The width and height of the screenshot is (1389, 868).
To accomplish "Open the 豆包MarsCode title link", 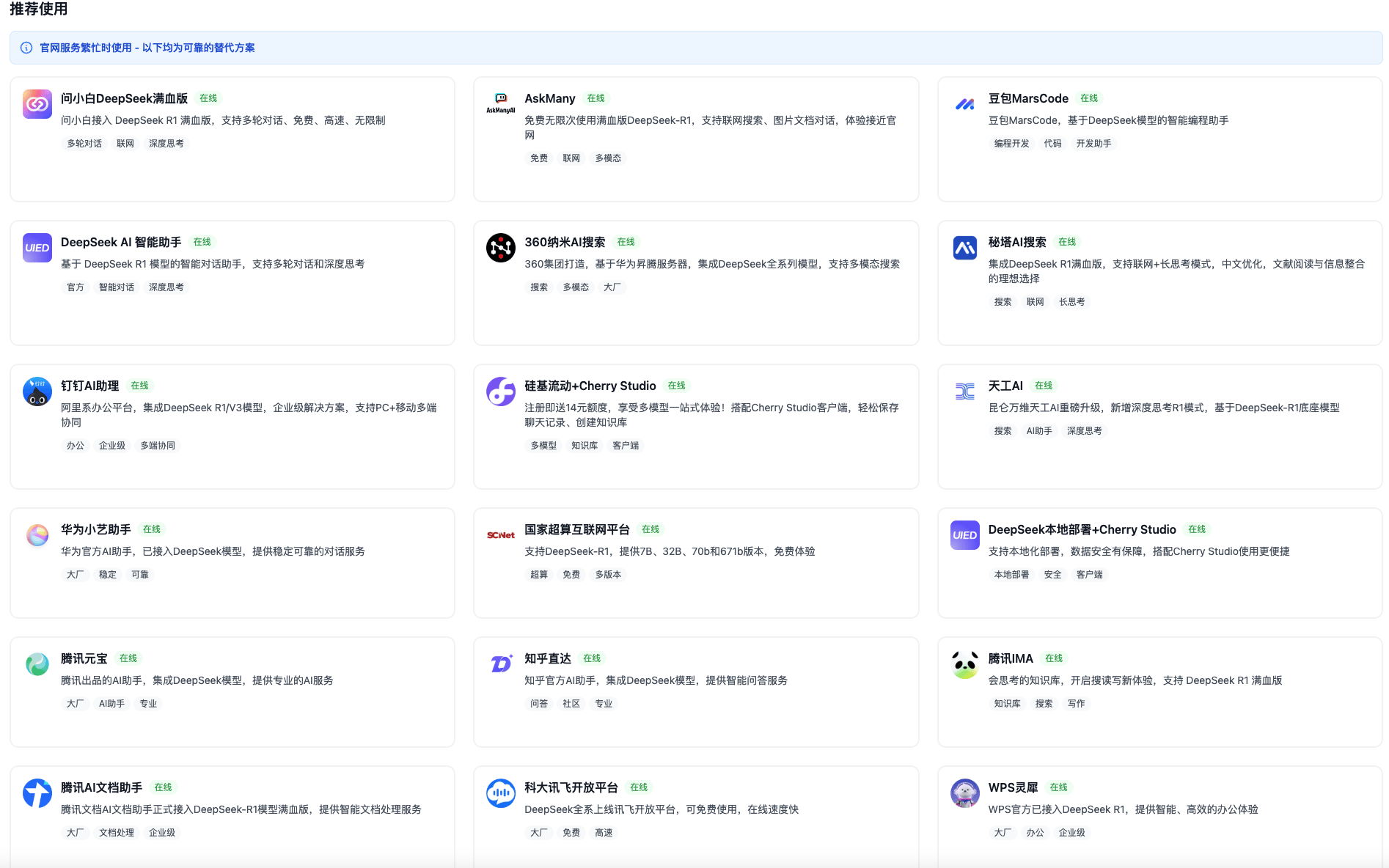I will (x=1028, y=98).
